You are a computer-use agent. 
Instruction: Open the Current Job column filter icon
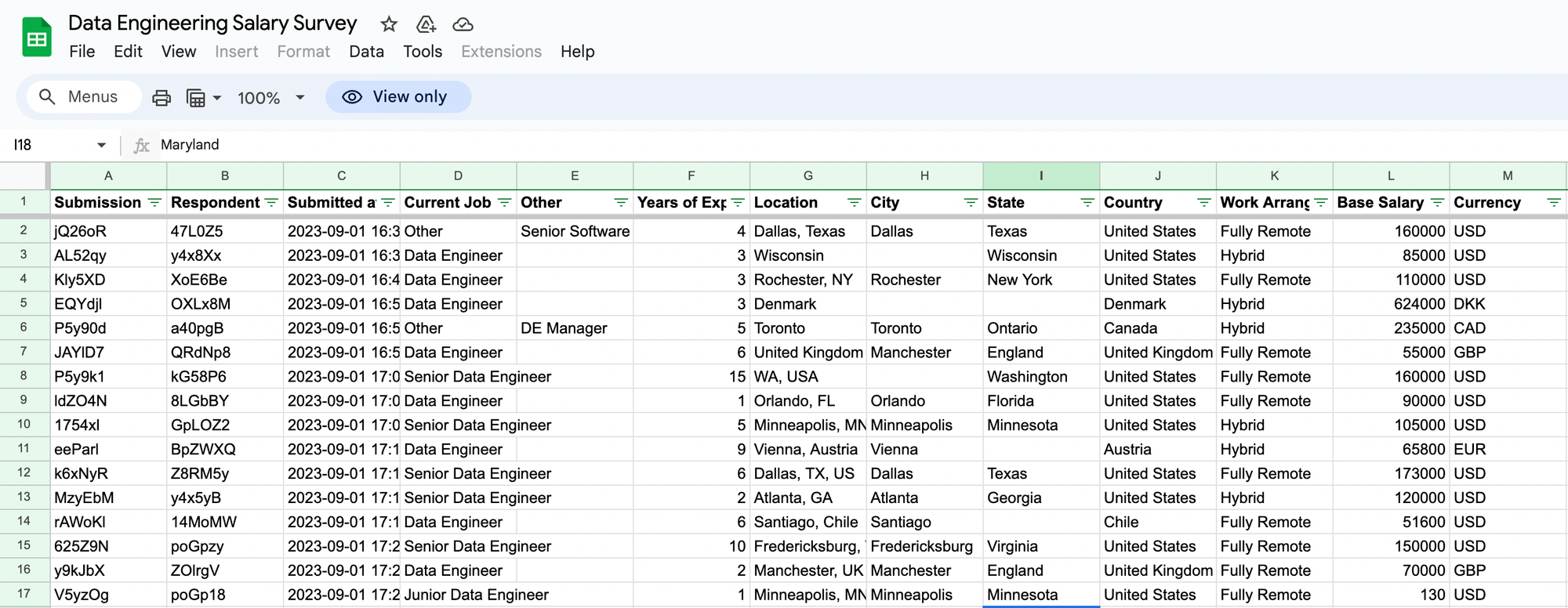pyautogui.click(x=504, y=202)
